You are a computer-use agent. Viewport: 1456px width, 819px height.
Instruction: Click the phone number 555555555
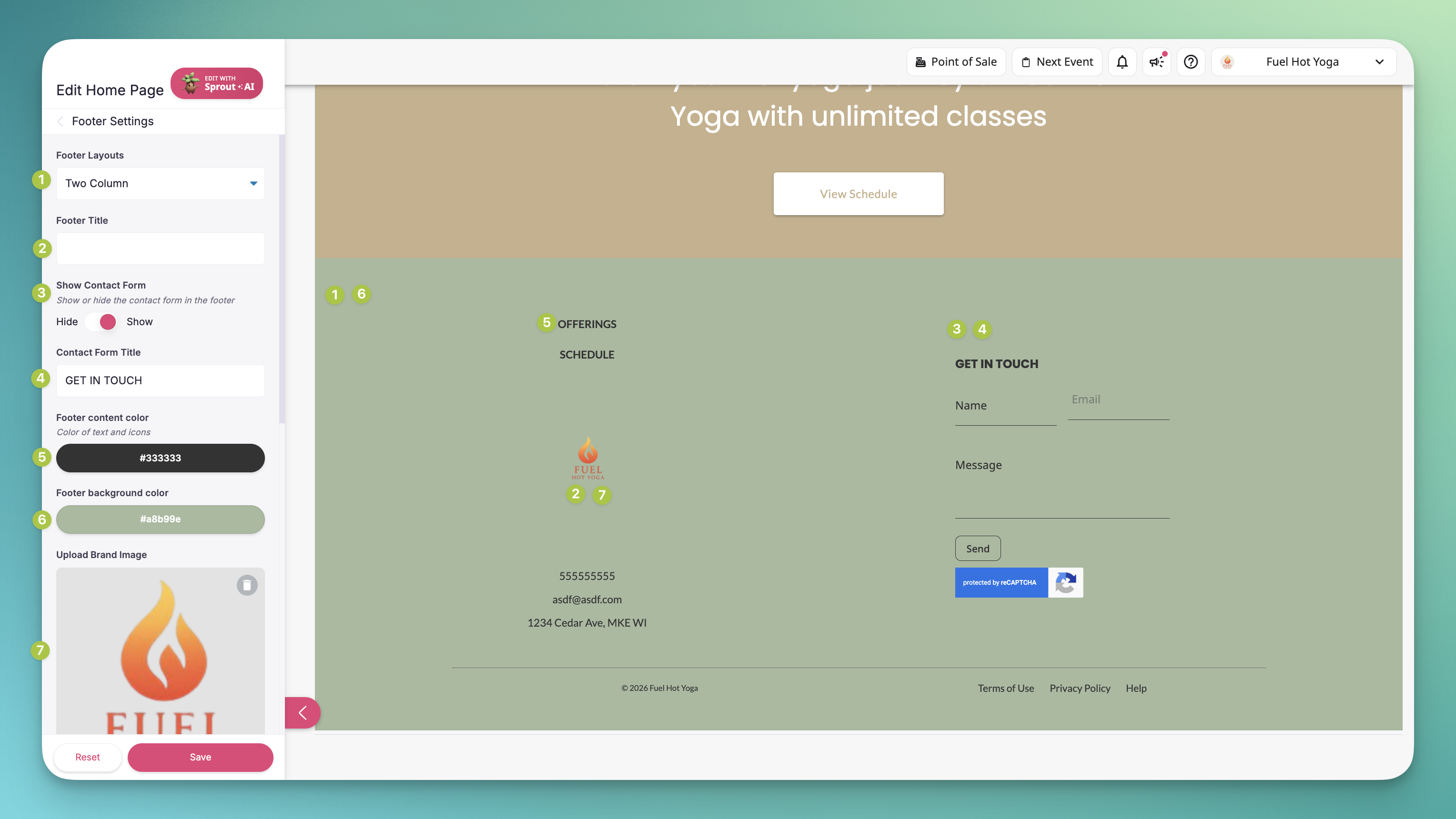[586, 576]
